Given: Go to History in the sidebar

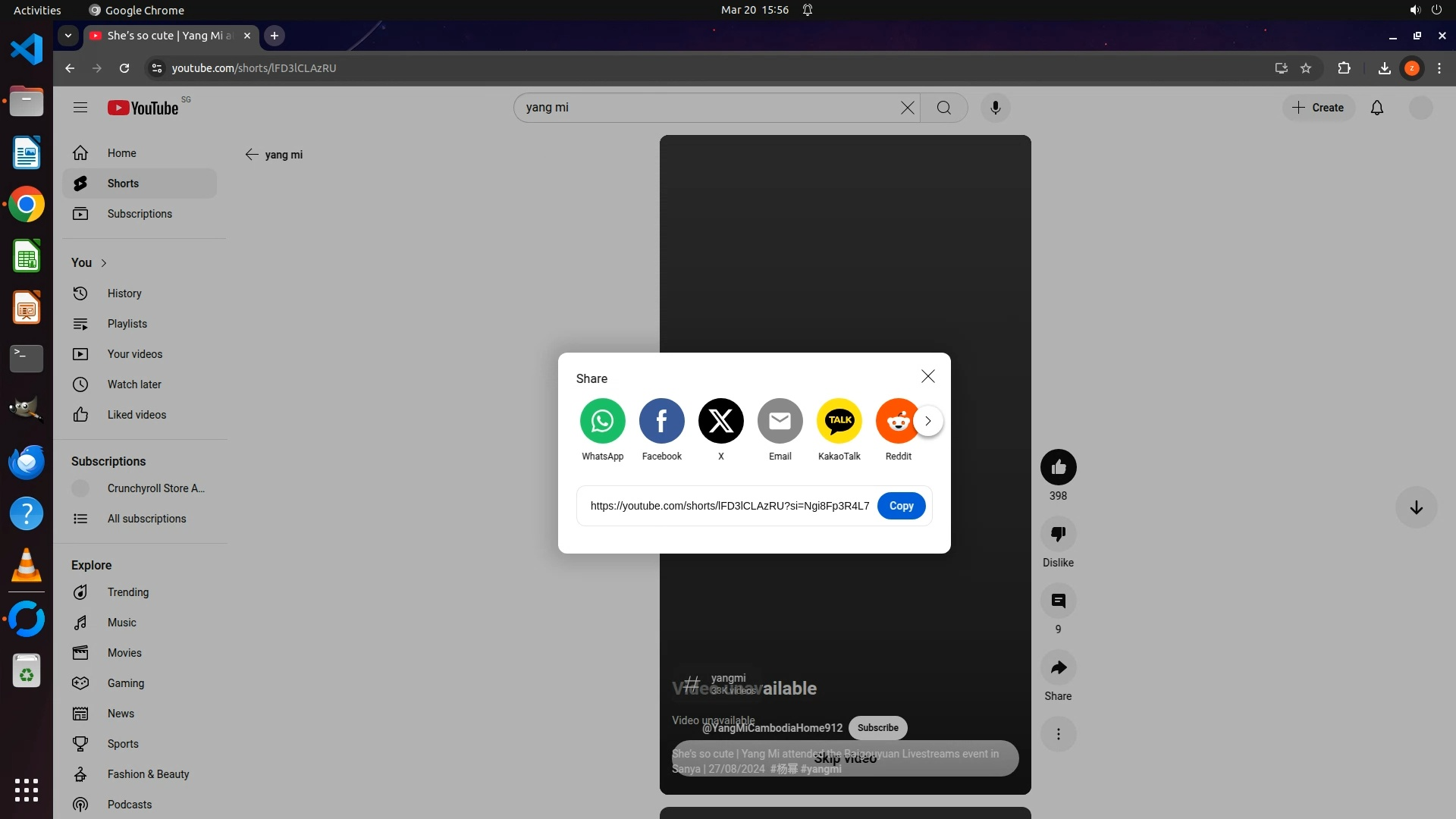Looking at the screenshot, I should coord(124,293).
